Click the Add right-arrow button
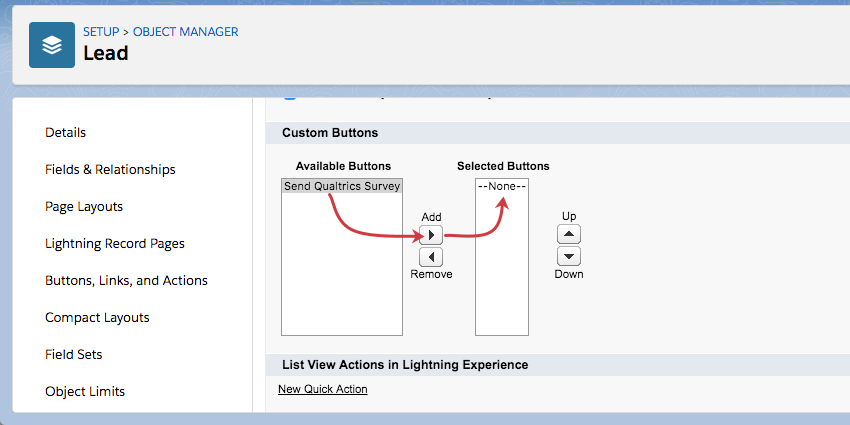Viewport: 850px width, 425px height. [x=431, y=235]
